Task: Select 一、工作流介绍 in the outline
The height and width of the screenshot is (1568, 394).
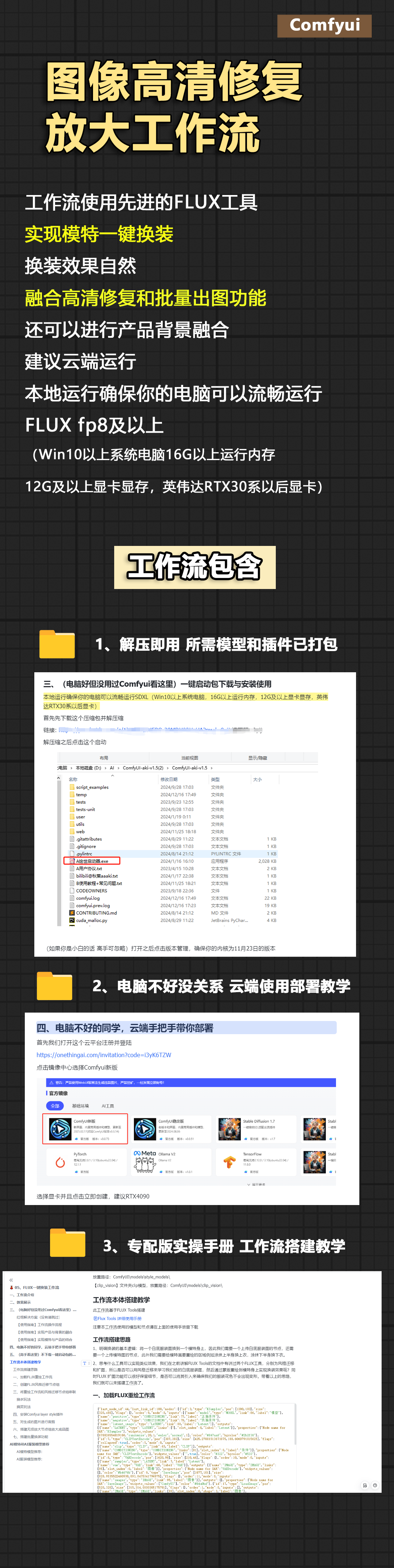Action: tap(23, 1295)
